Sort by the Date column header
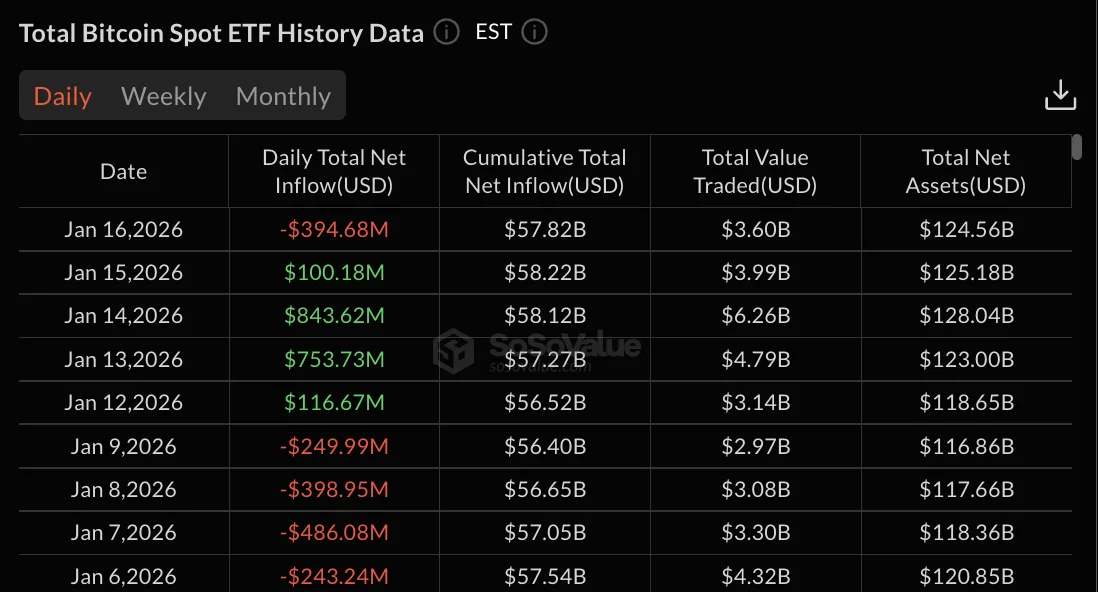The width and height of the screenshot is (1098, 592). tap(123, 171)
